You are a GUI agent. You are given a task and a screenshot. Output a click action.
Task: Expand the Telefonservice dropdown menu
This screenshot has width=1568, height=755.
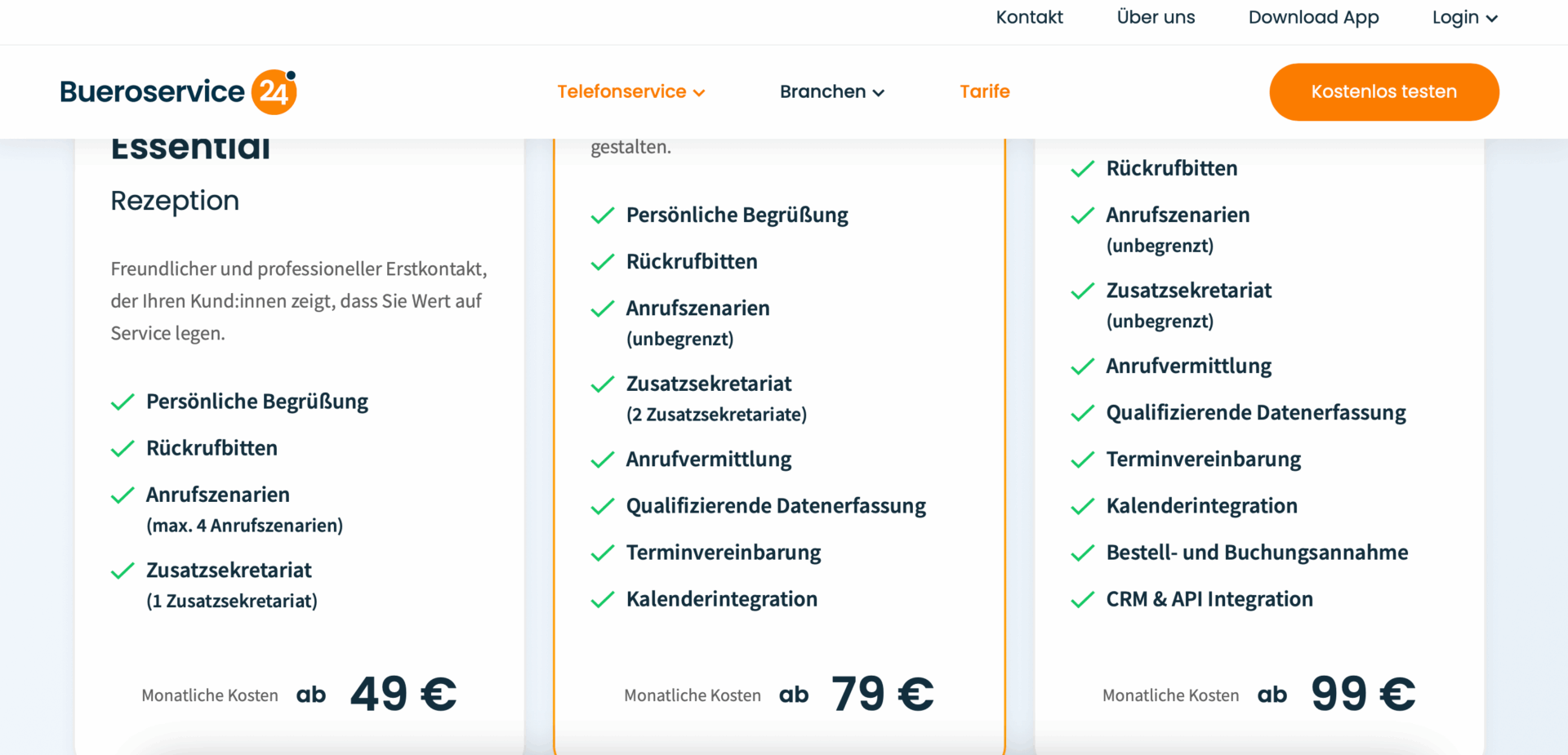(x=630, y=91)
